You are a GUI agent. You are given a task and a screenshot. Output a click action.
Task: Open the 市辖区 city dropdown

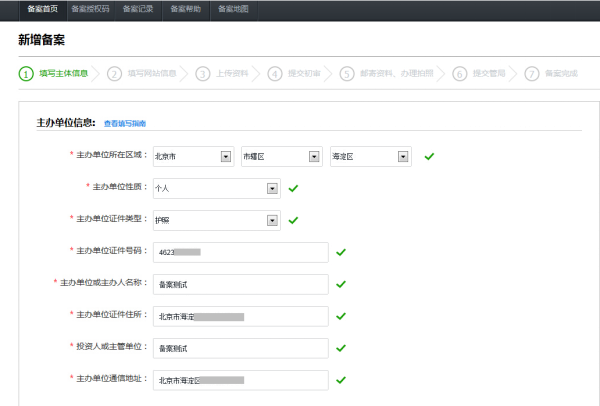point(281,156)
